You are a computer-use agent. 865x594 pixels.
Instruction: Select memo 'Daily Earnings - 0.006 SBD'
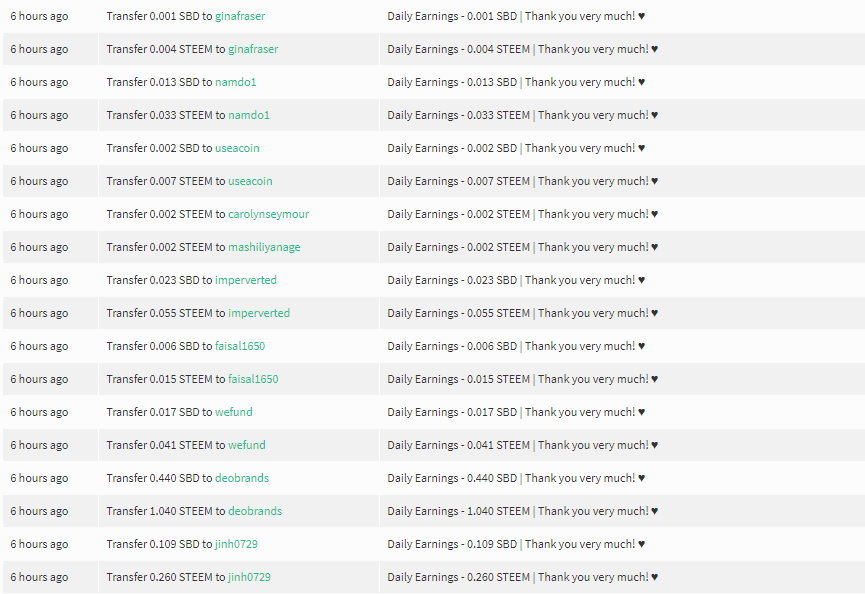(452, 346)
